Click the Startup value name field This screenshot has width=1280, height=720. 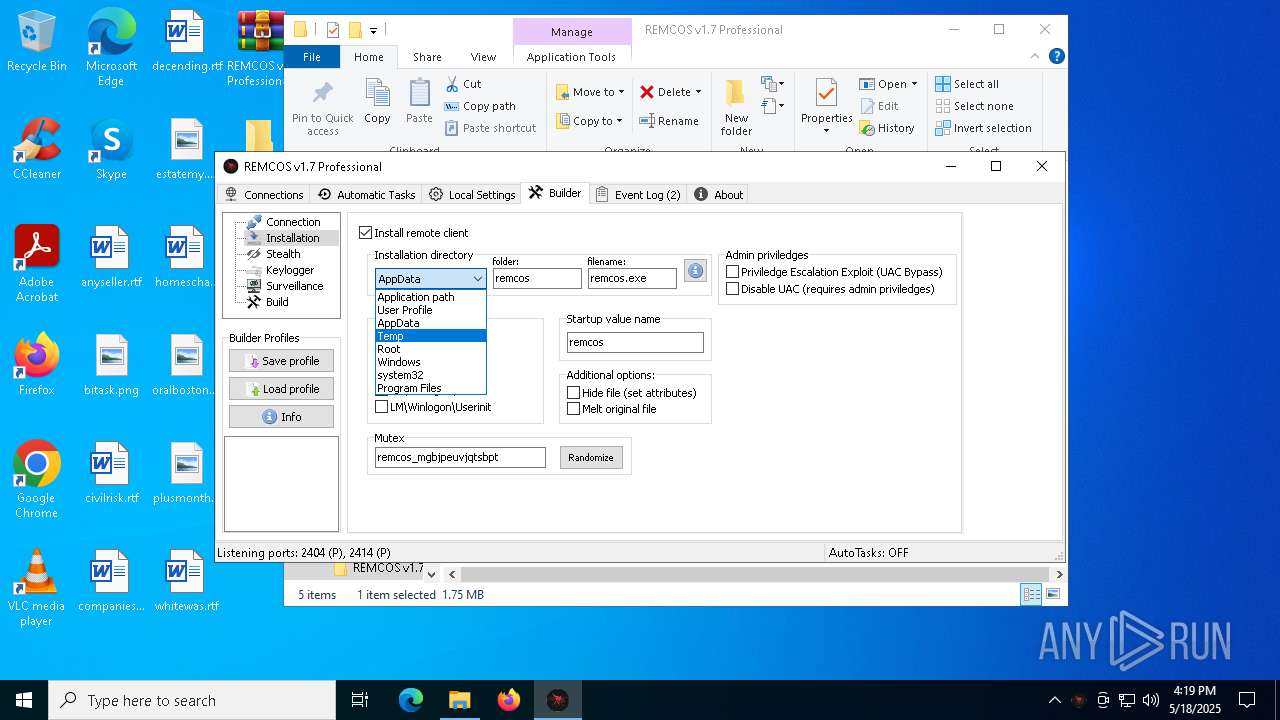pos(635,342)
